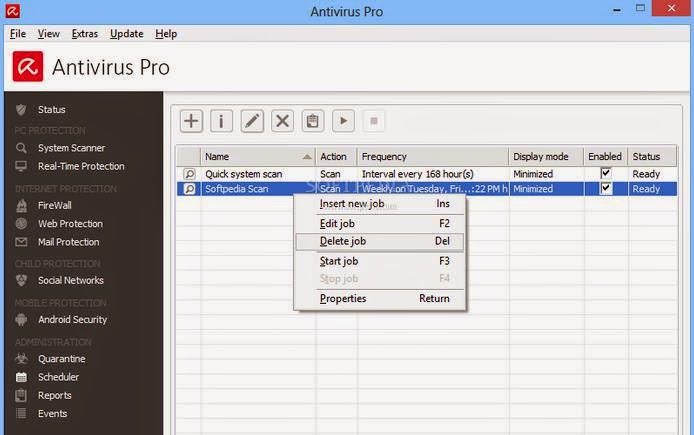Uncheck Enabled for Quick system scan

605,173
